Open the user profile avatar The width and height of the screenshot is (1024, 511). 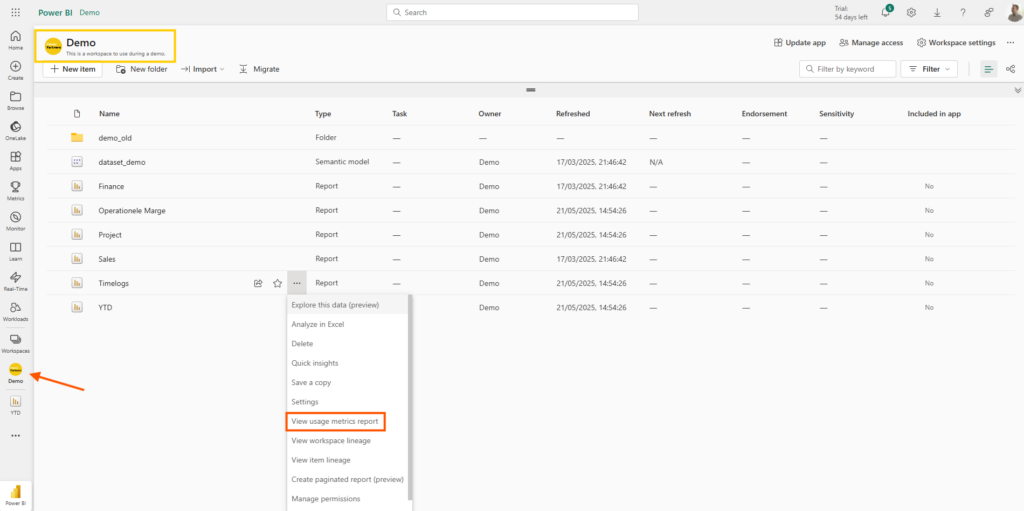pyautogui.click(x=1014, y=12)
